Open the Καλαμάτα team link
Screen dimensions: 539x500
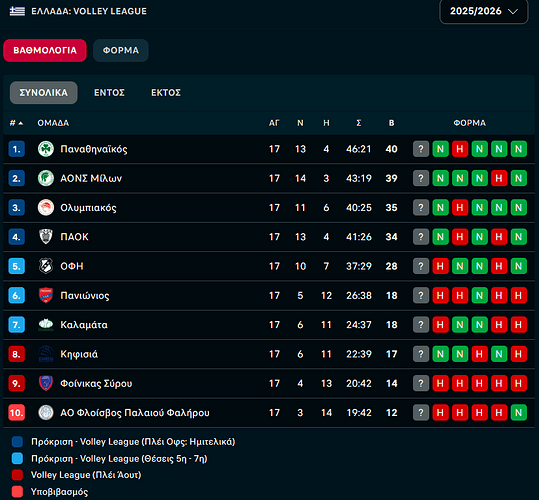click(x=84, y=325)
